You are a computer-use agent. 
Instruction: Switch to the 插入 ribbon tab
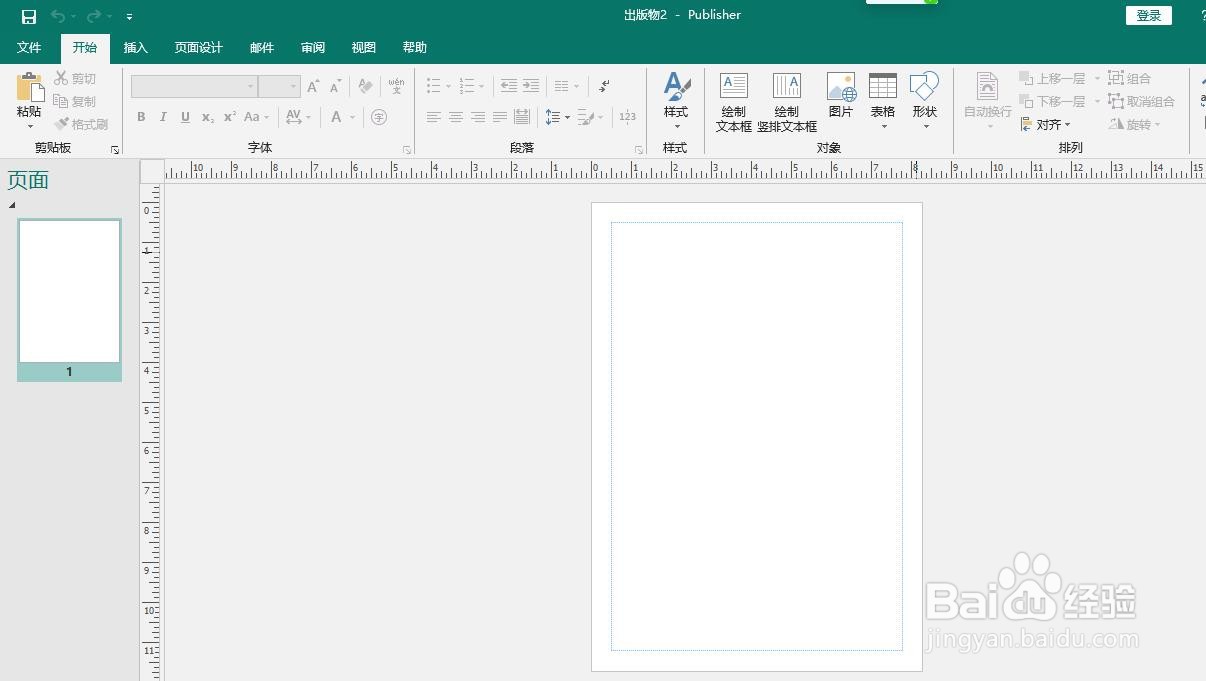135,47
